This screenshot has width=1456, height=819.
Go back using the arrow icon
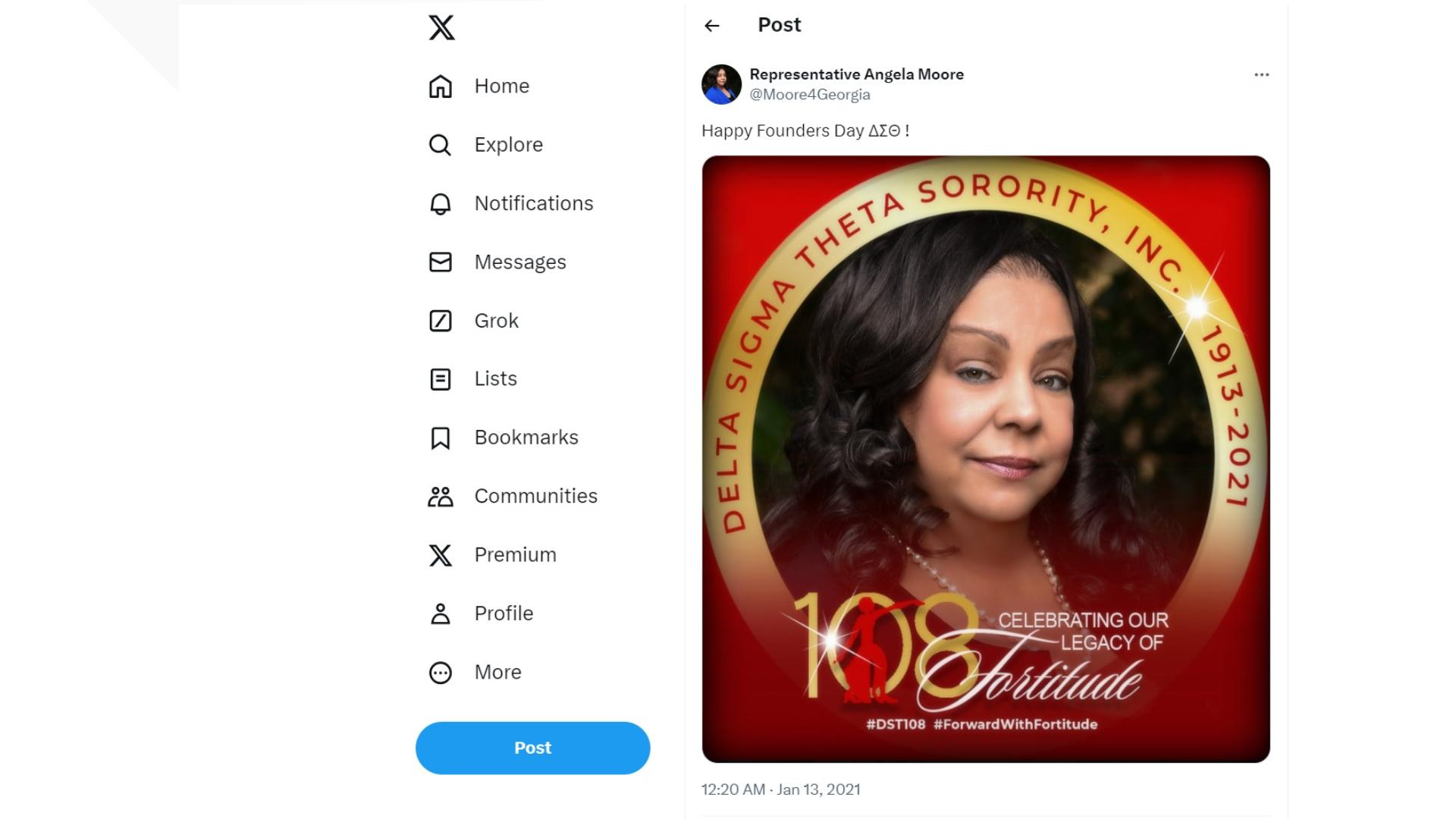click(x=711, y=25)
